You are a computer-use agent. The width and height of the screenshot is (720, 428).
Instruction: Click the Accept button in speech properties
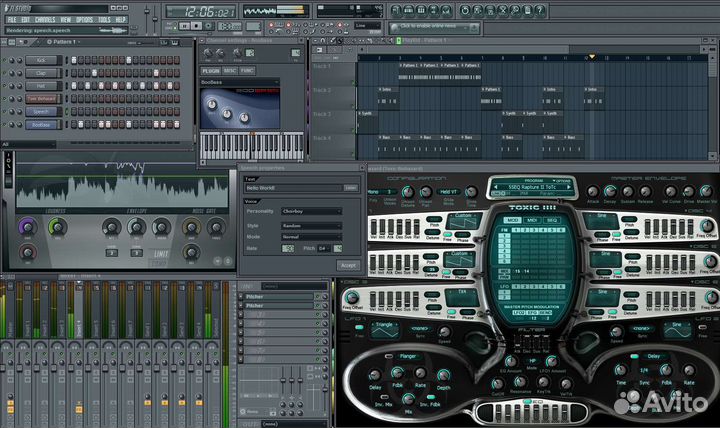348,265
